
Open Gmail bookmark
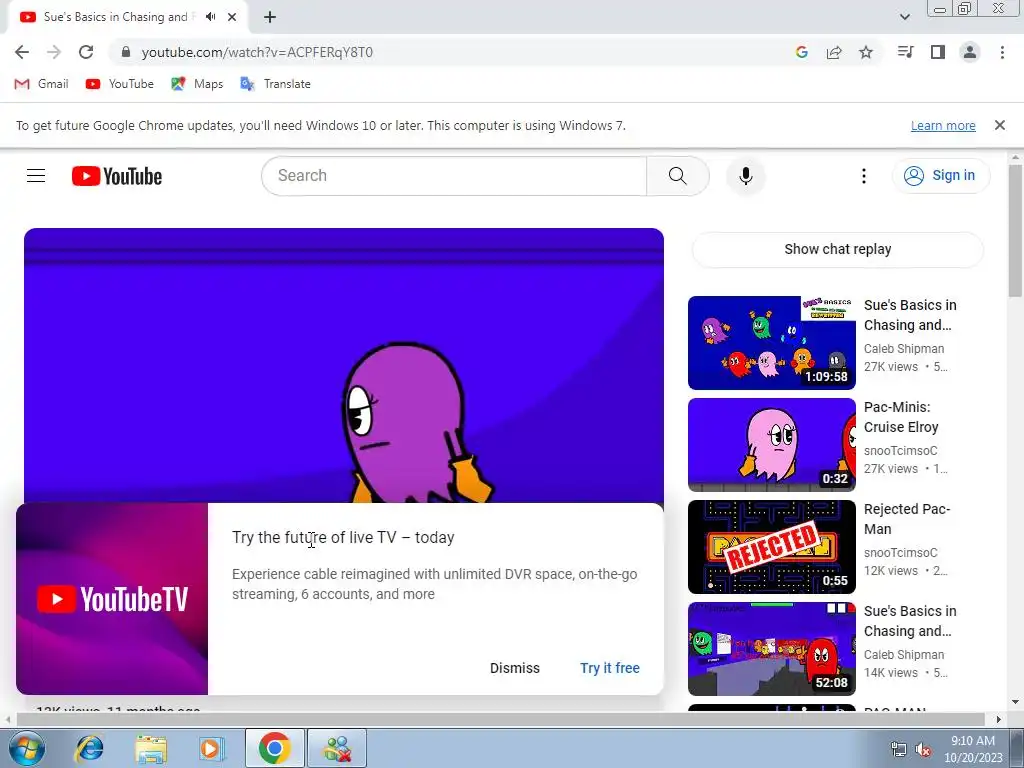(41, 84)
